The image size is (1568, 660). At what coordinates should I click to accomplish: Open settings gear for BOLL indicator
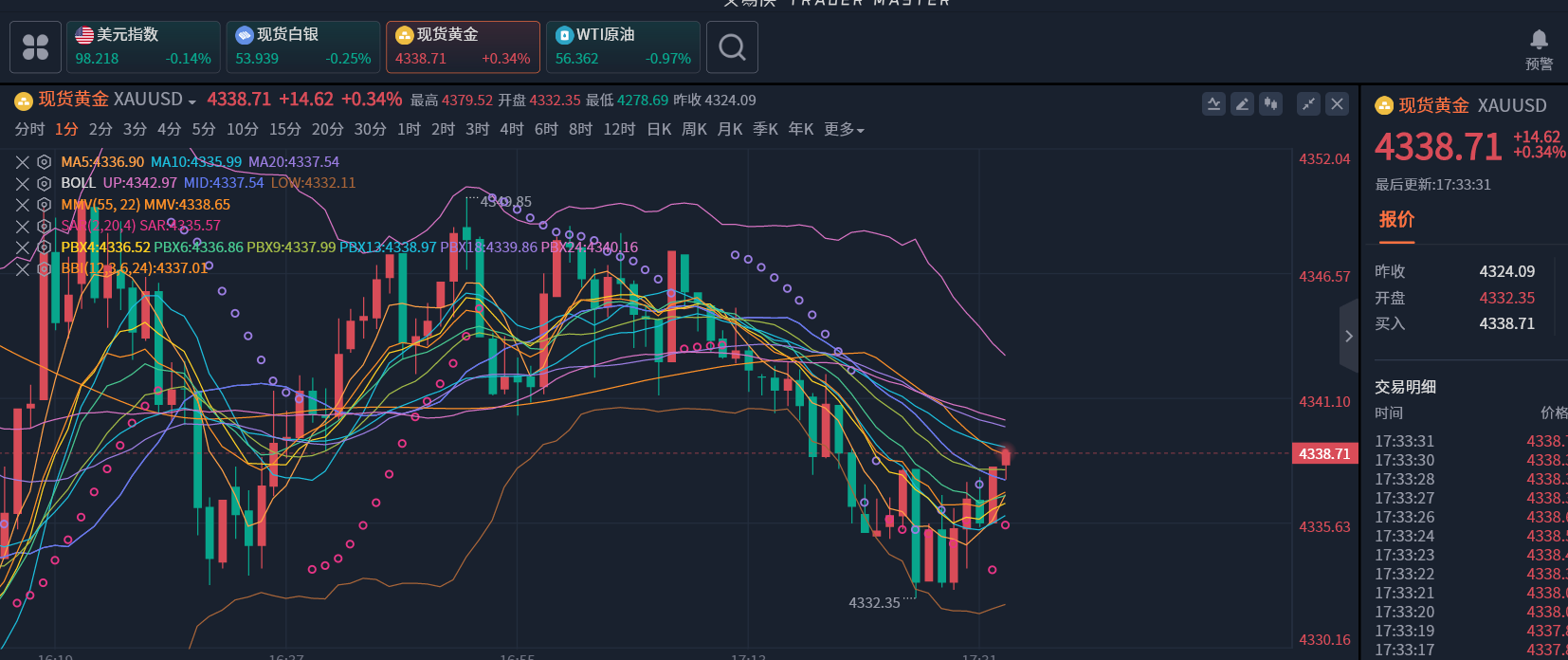coord(44,183)
